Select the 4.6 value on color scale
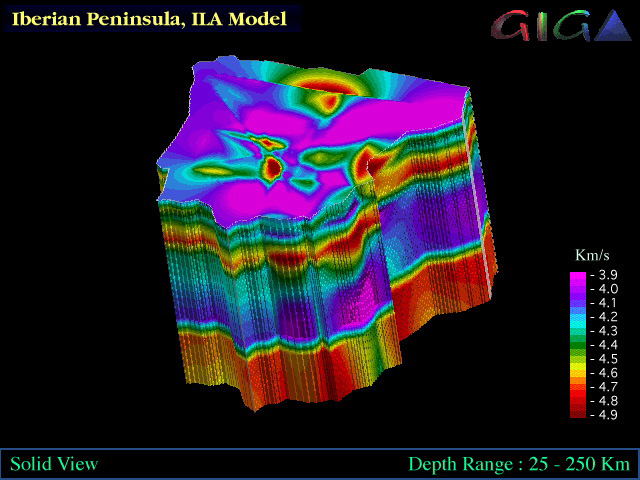Viewport: 640px width, 480px height. tap(608, 373)
